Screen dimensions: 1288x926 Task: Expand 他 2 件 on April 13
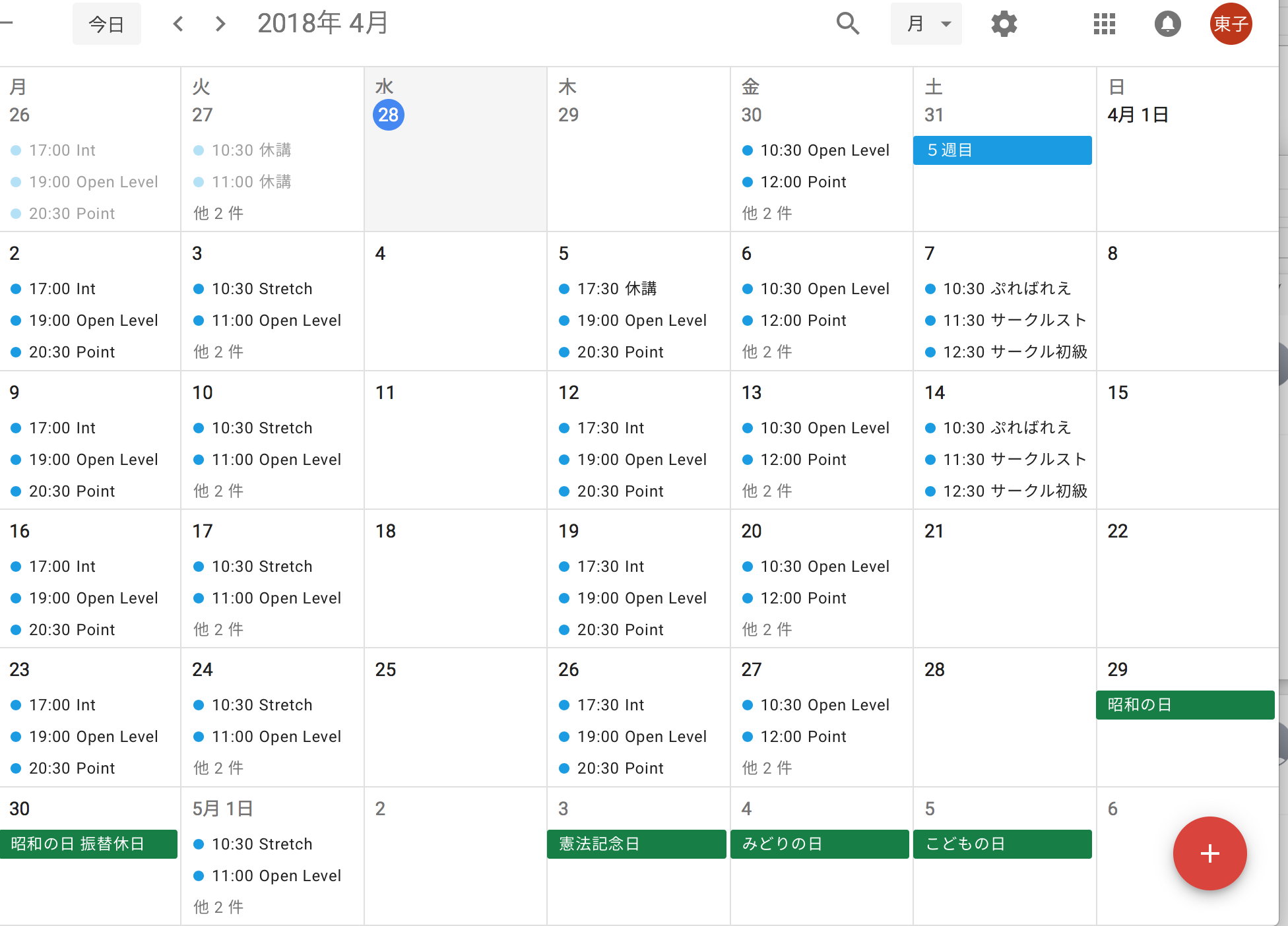pyautogui.click(x=767, y=491)
